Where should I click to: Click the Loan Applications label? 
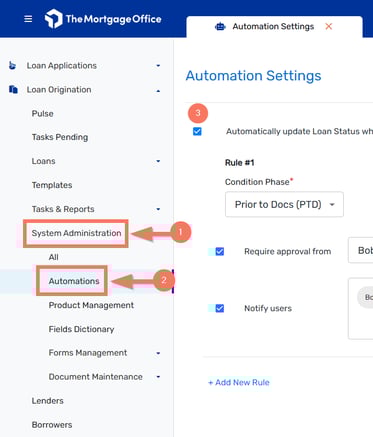click(x=62, y=66)
